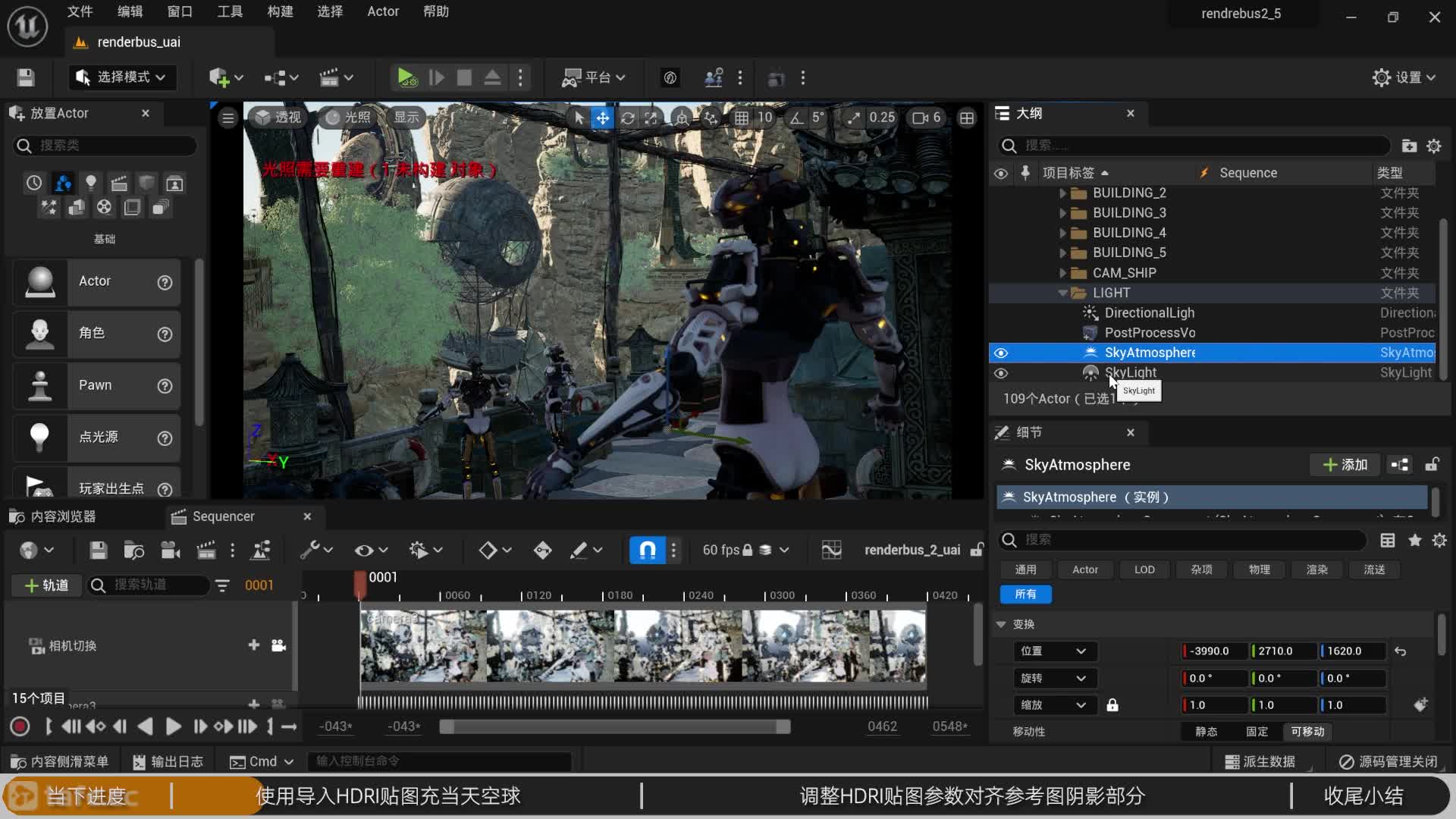Add a camera to the camera cut track
Viewport: 1456px width, 819px height.
pyautogui.click(x=278, y=645)
